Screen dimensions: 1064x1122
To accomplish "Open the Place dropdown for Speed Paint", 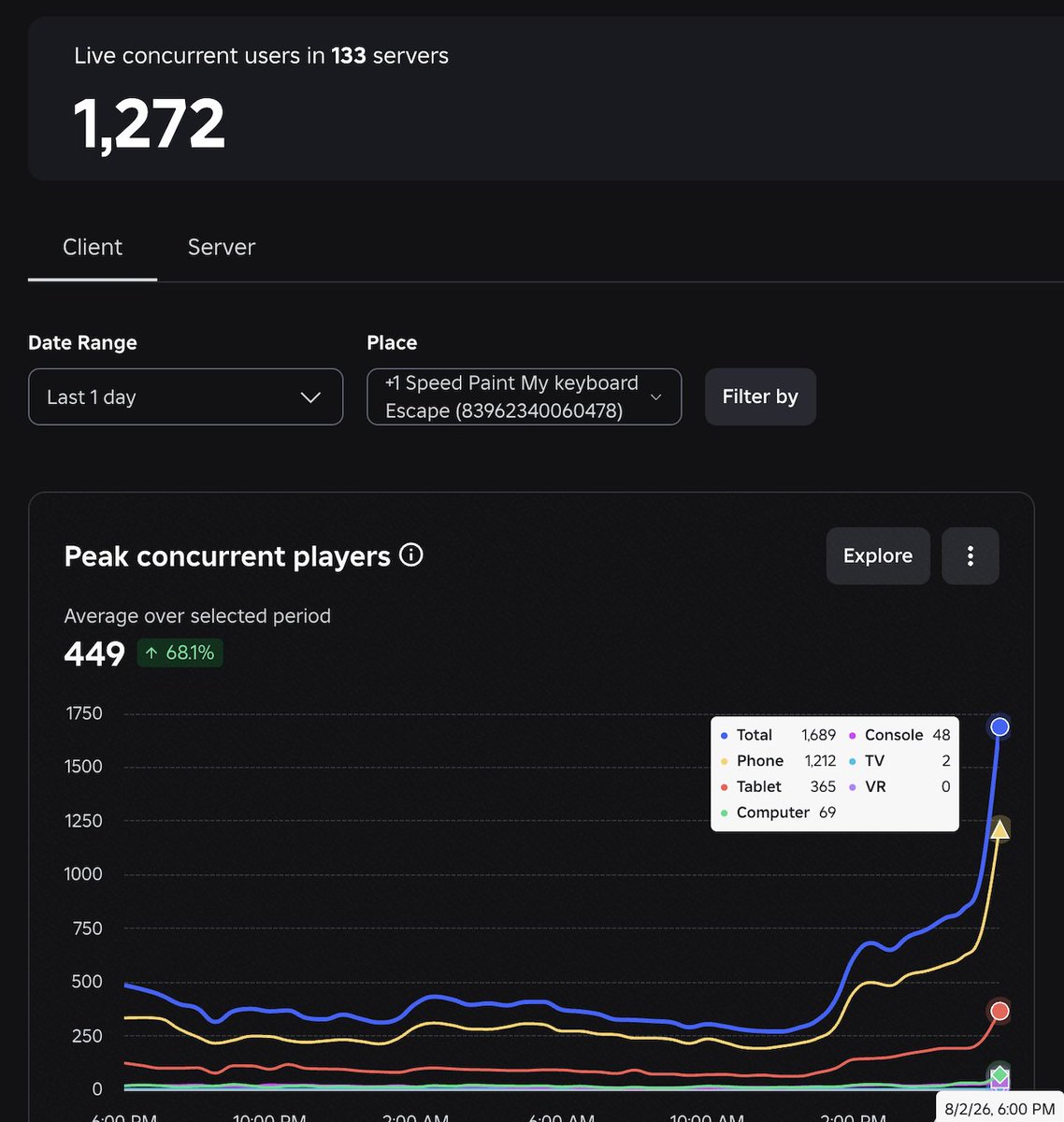I will click(524, 396).
